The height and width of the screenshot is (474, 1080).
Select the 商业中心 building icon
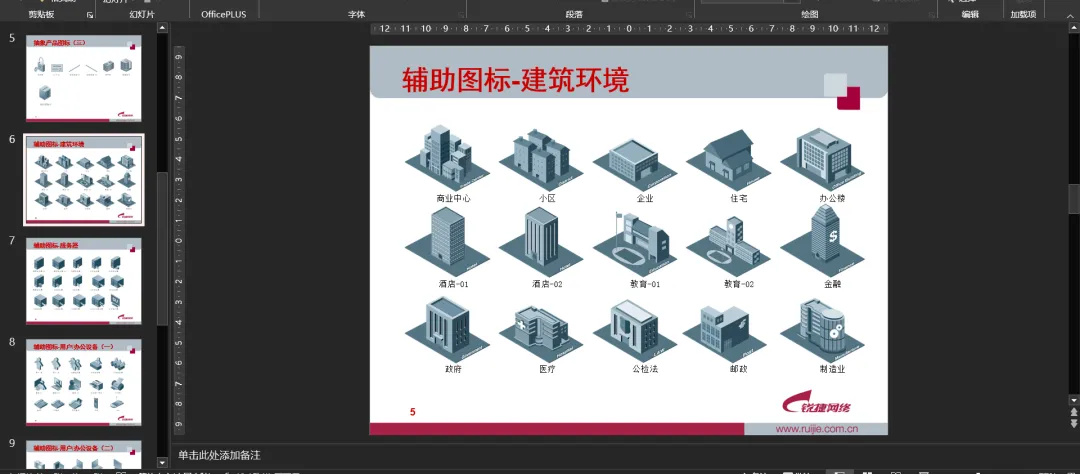pos(447,158)
